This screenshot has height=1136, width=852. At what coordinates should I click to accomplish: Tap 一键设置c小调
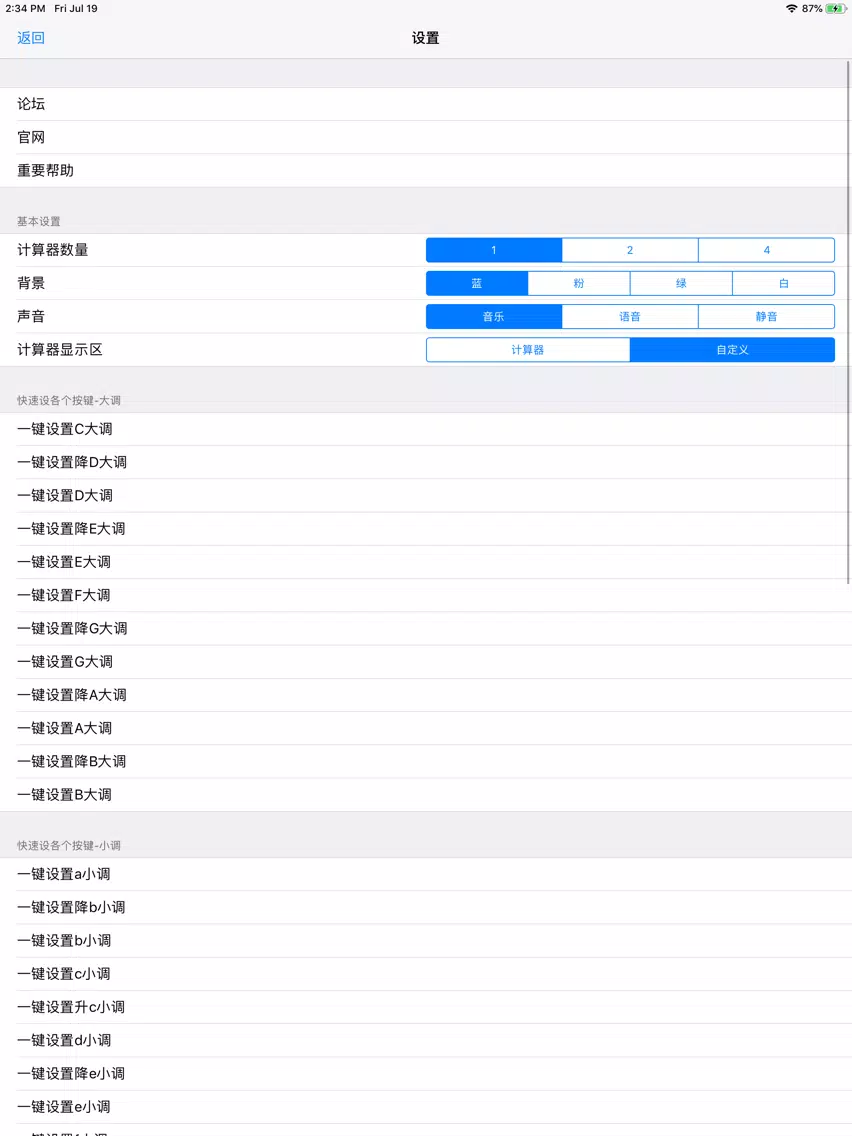(426, 974)
